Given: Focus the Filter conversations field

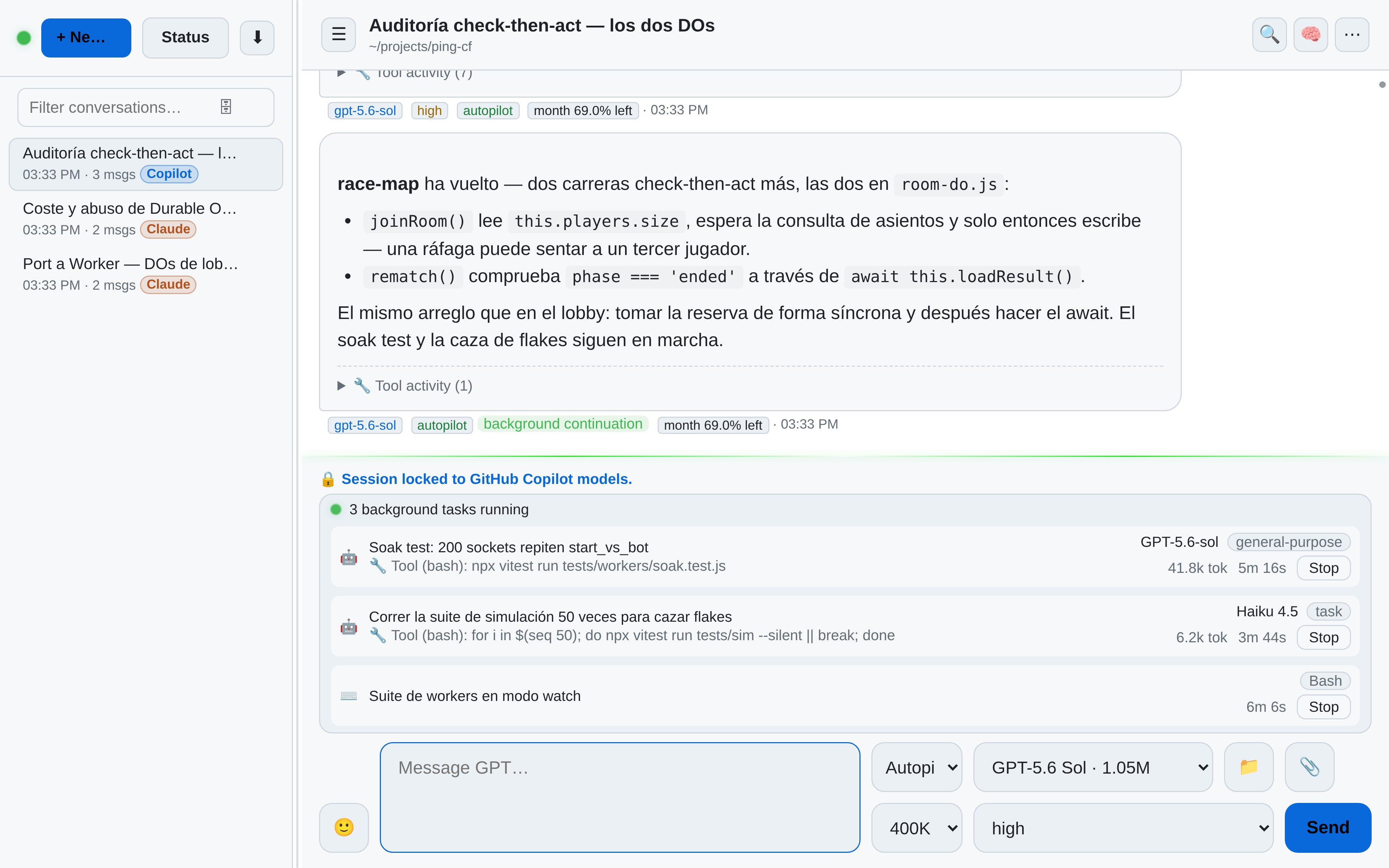Looking at the screenshot, I should tap(146, 107).
